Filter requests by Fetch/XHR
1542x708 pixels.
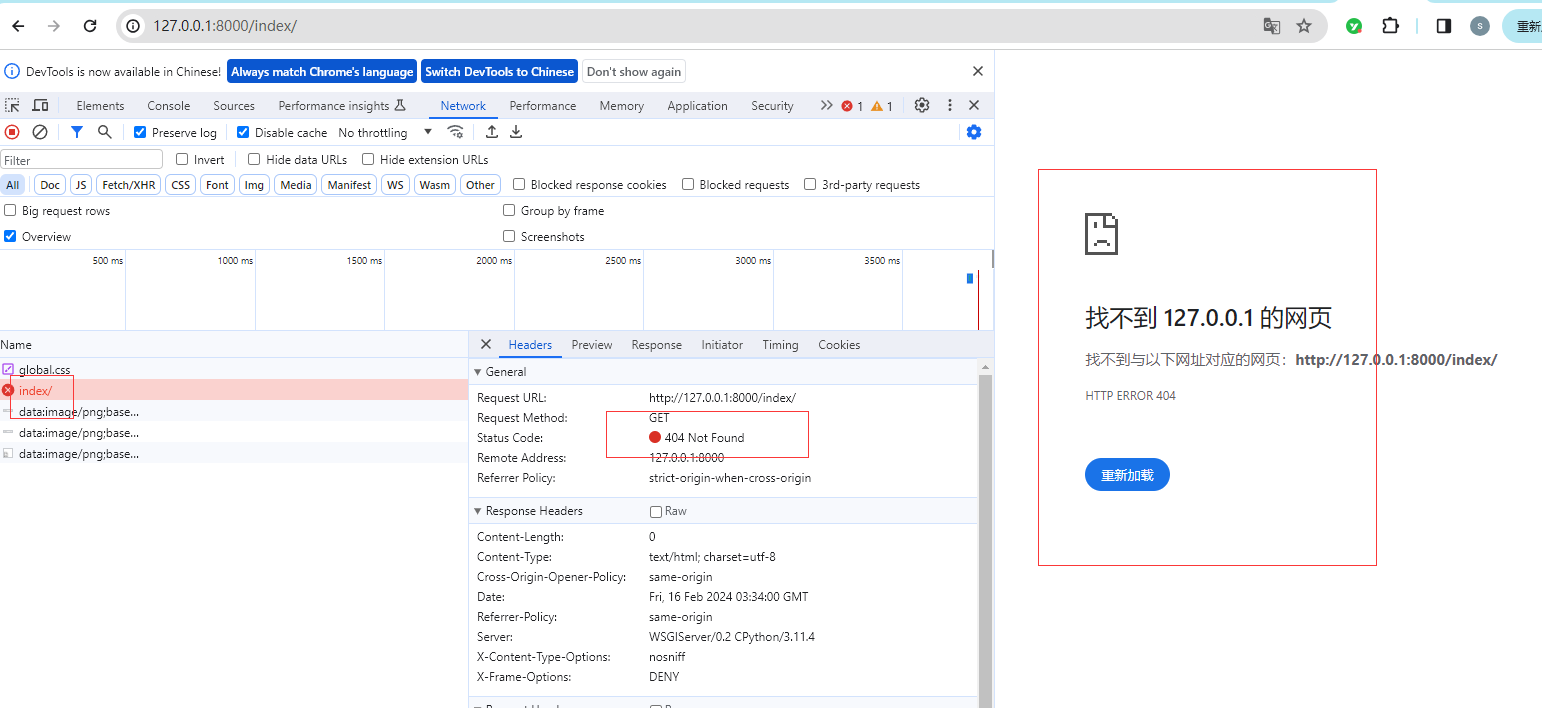pyautogui.click(x=129, y=184)
